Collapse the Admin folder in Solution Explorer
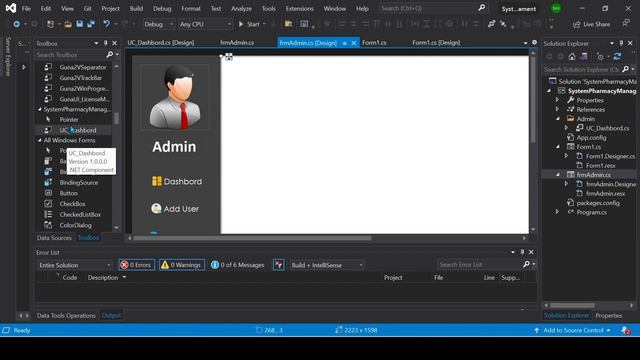 click(558, 119)
